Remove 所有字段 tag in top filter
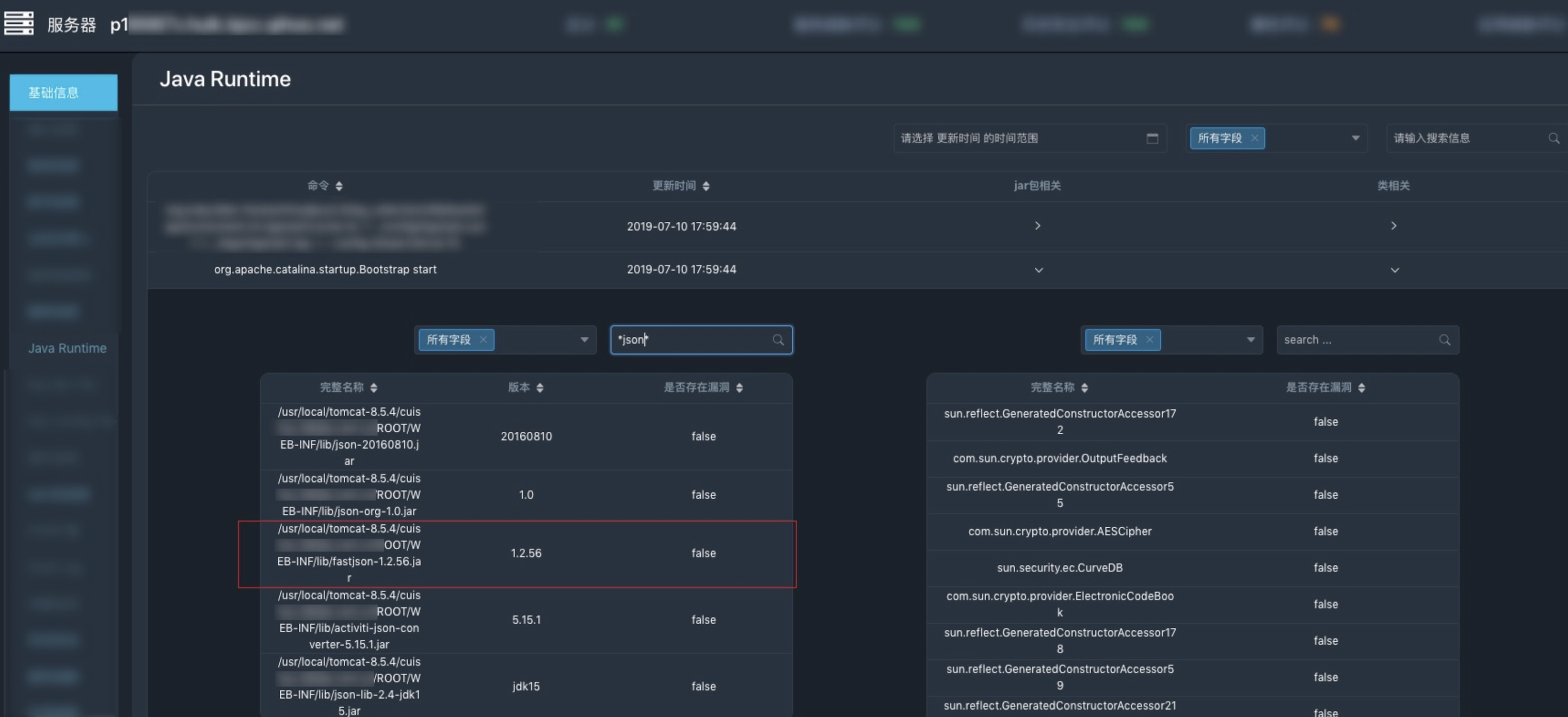1568x717 pixels. (1255, 138)
